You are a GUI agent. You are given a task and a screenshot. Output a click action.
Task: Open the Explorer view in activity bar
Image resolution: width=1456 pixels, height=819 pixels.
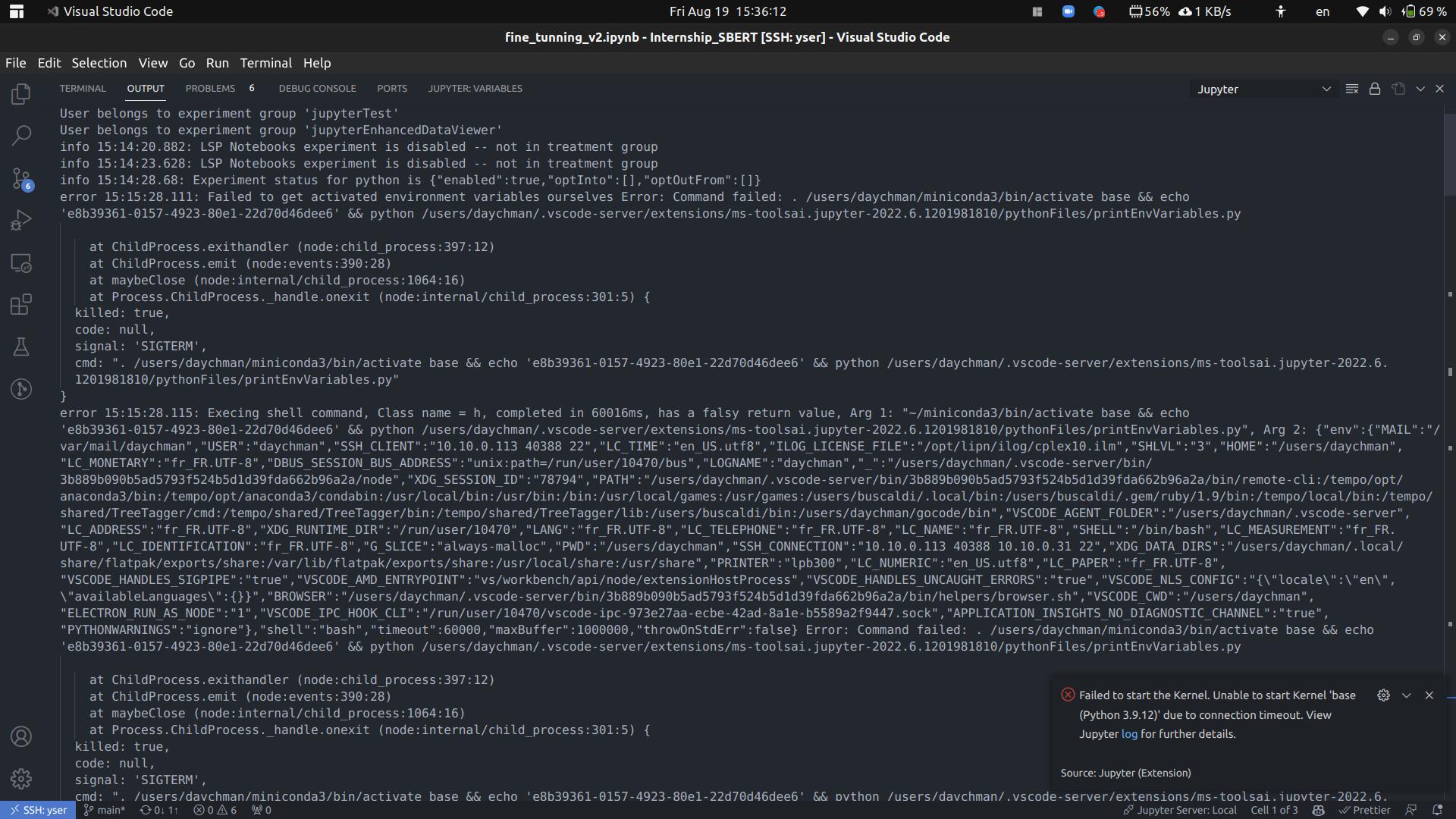pyautogui.click(x=21, y=94)
